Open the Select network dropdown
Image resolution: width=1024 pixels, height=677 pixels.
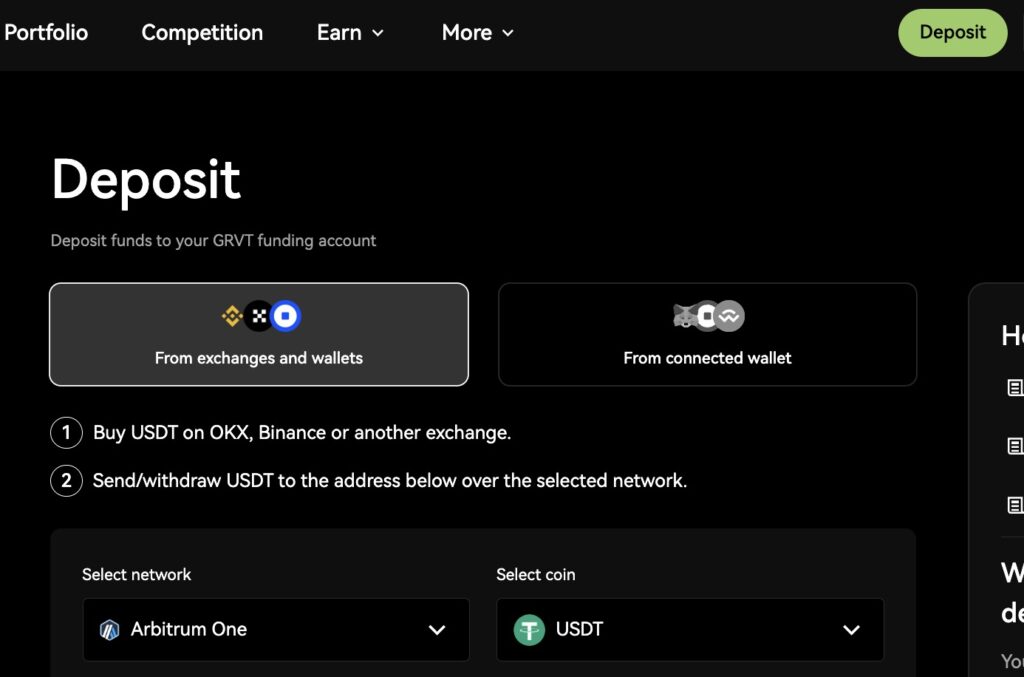(276, 630)
